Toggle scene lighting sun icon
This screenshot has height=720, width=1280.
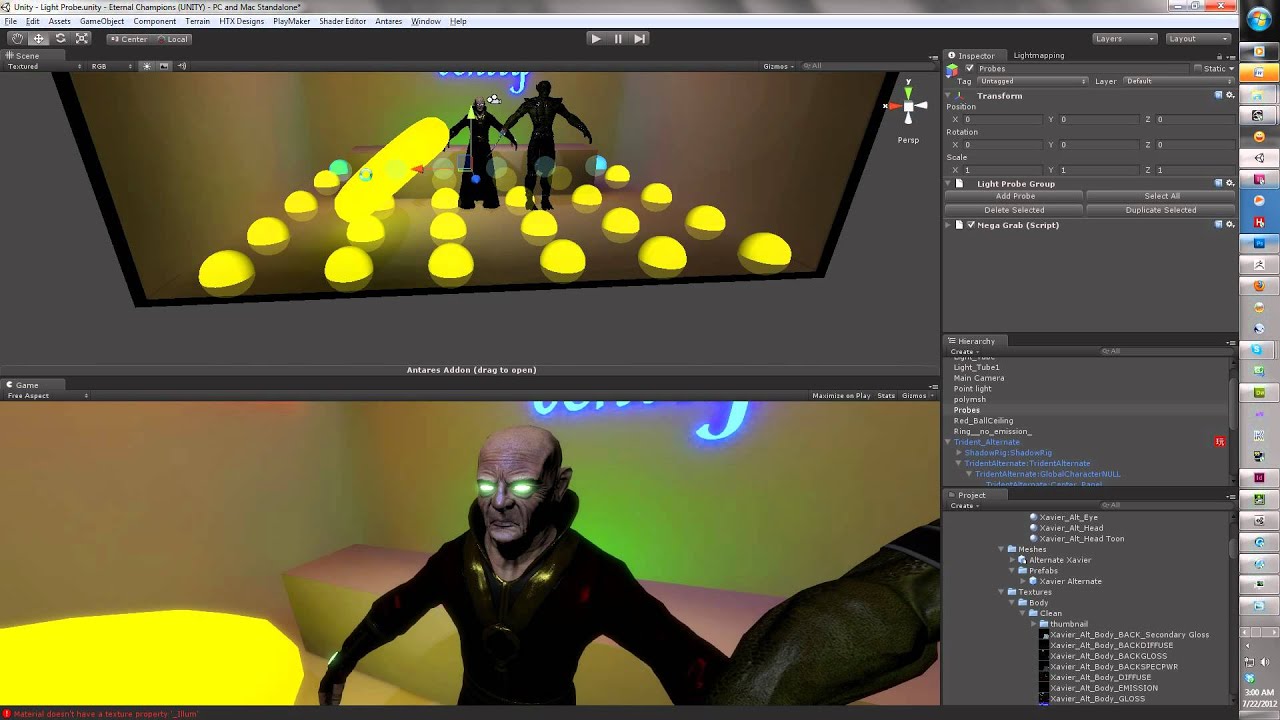(x=146, y=66)
